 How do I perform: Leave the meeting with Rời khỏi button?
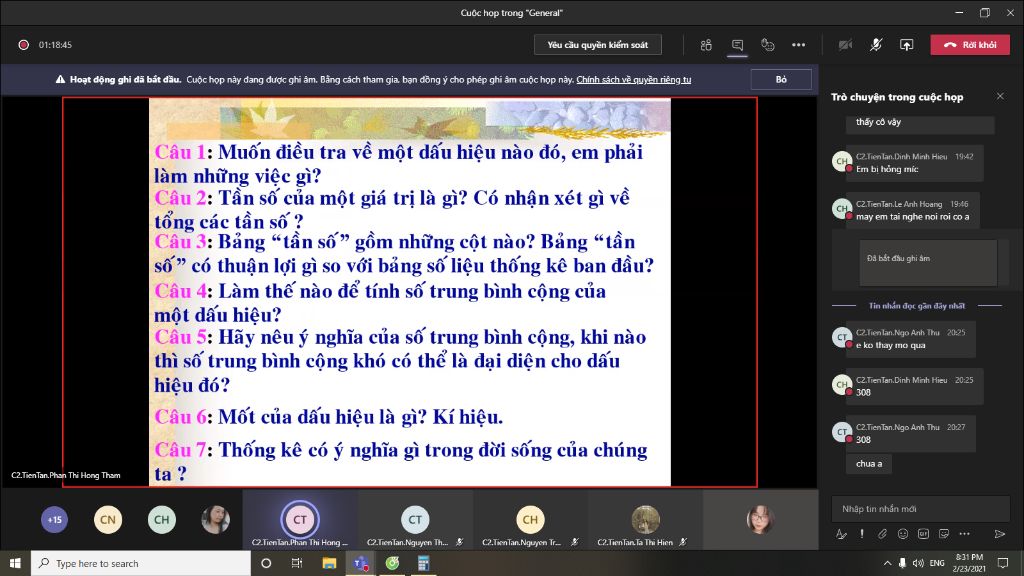[970, 45]
